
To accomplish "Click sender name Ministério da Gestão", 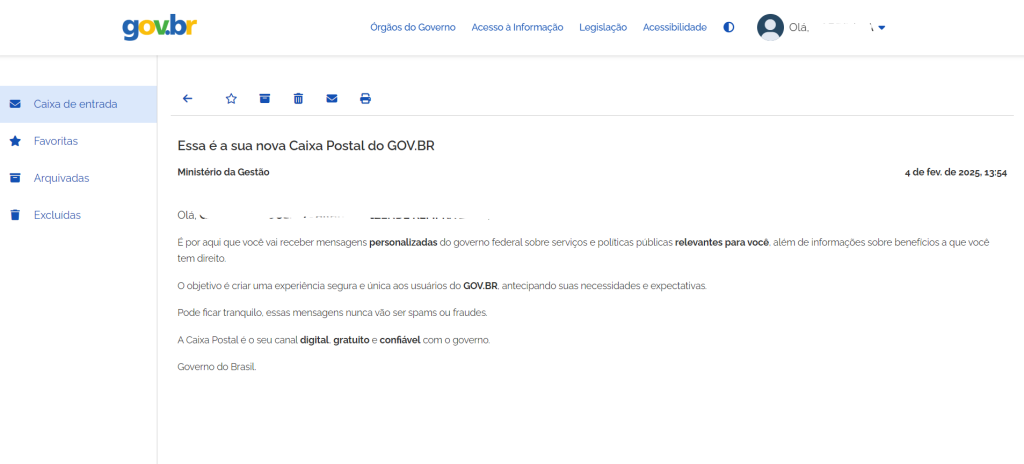I will pyautogui.click(x=223, y=173).
